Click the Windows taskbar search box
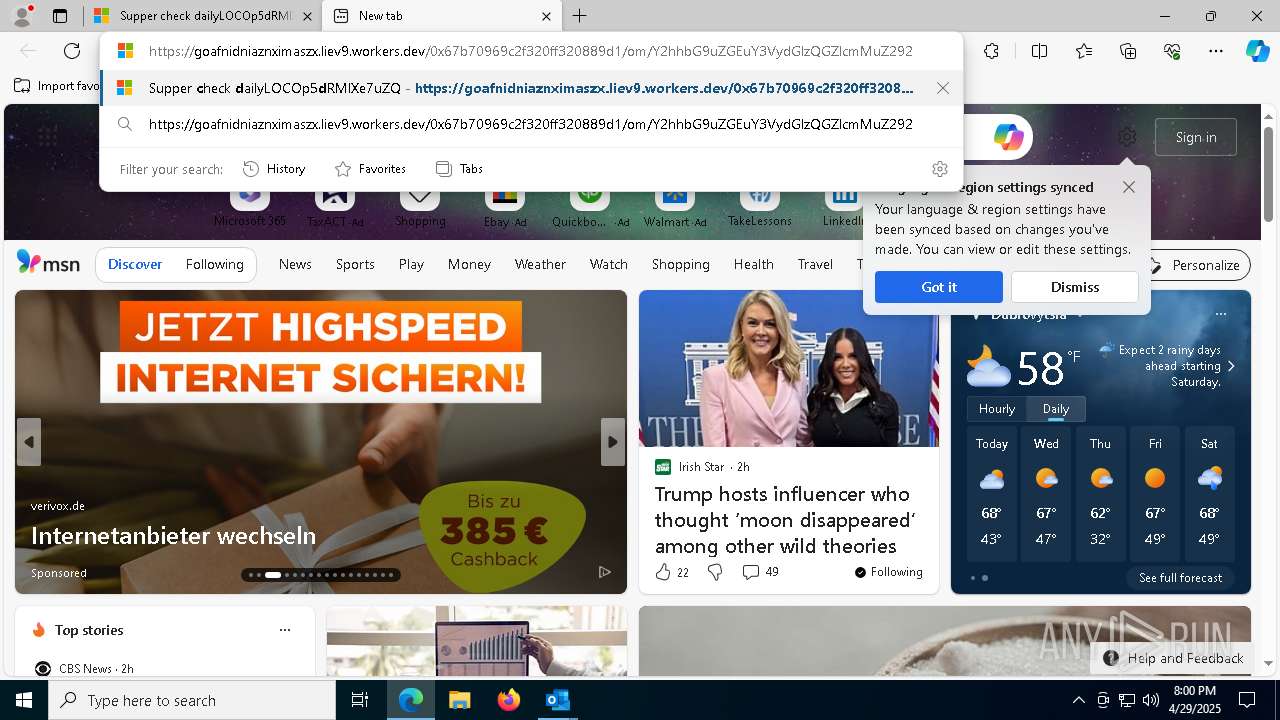 tap(192, 700)
